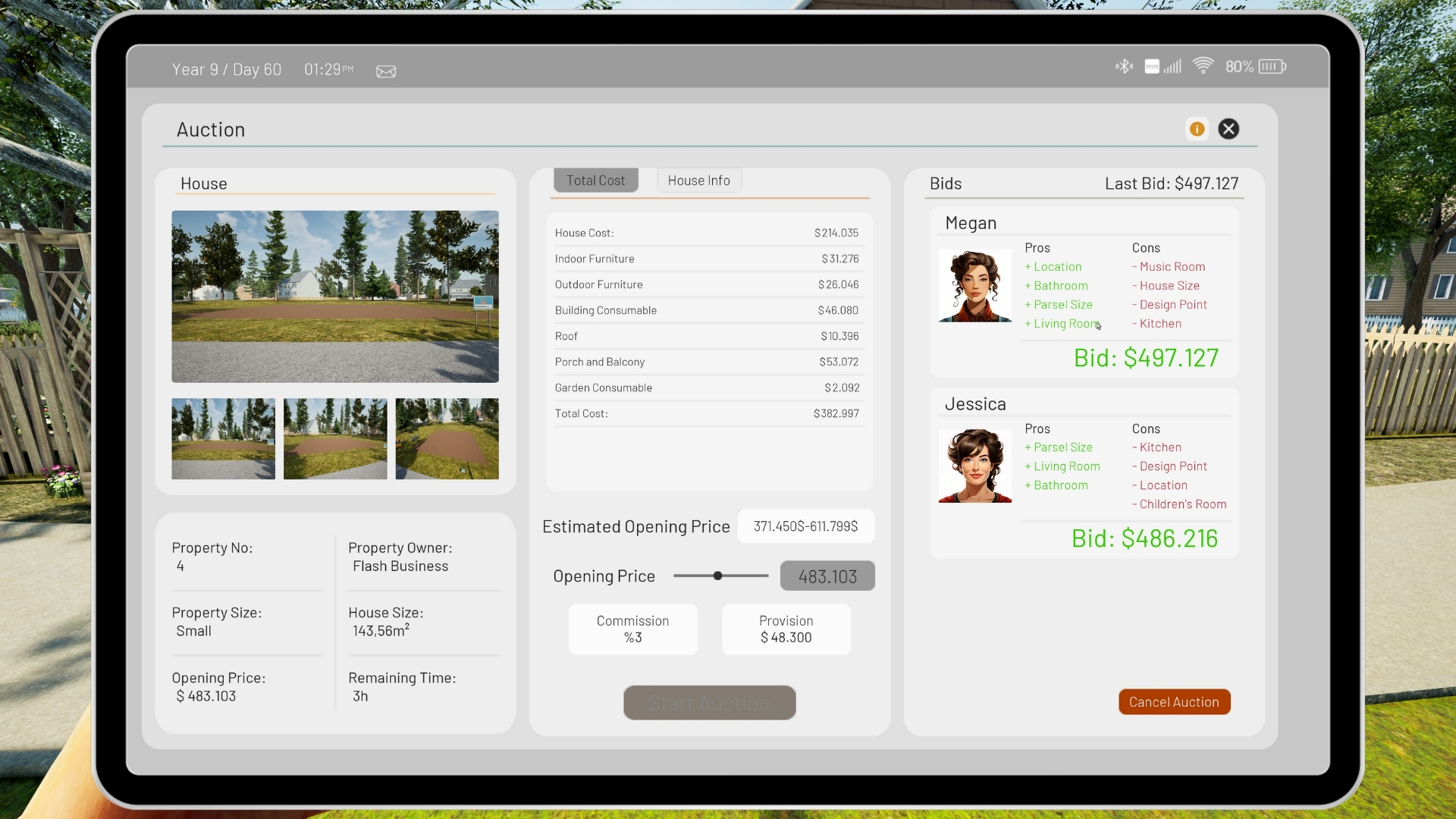Viewport: 1456px width, 819px height.
Task: Click the opening price value field 483.103
Action: (x=827, y=576)
